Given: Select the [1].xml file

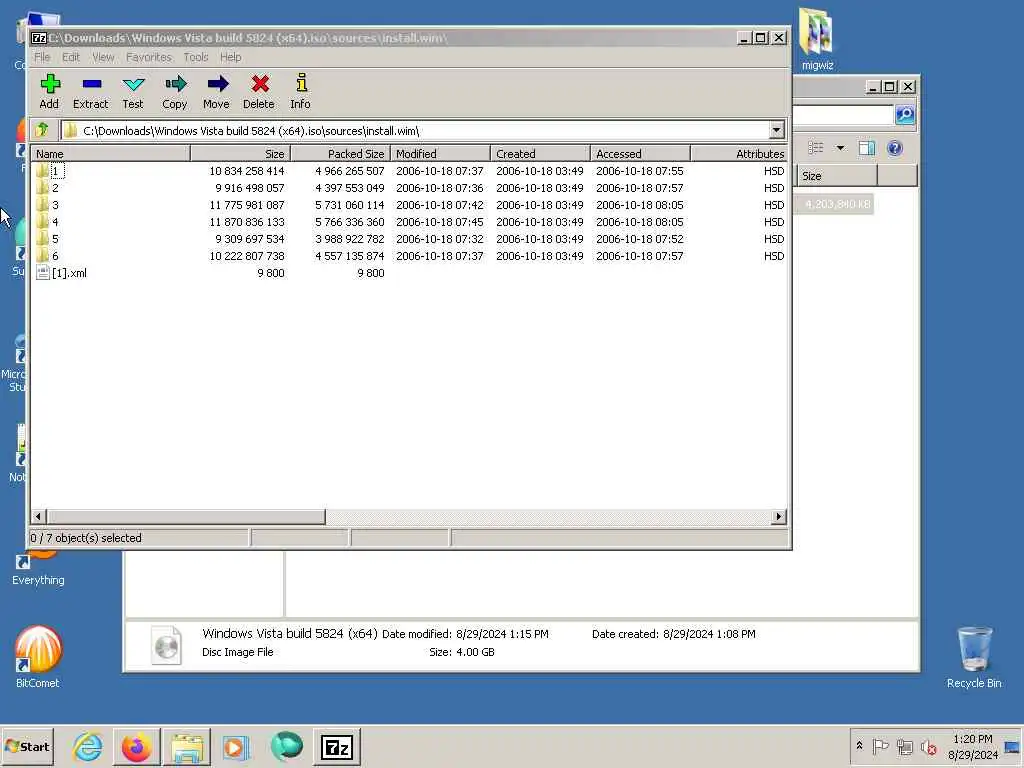Looking at the screenshot, I should point(61,273).
